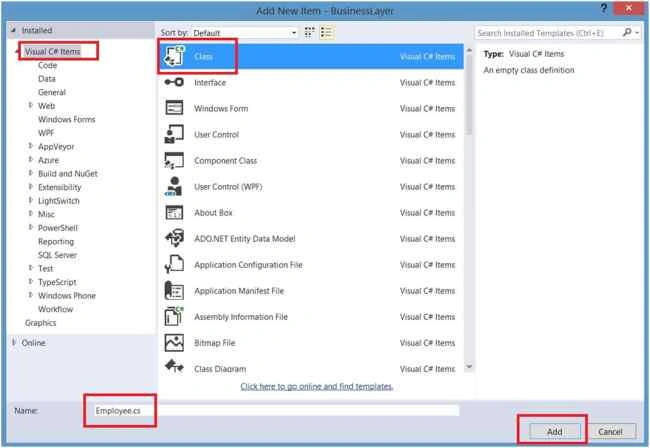Switch to medium icons list view
650x448 pixels.
(x=327, y=32)
